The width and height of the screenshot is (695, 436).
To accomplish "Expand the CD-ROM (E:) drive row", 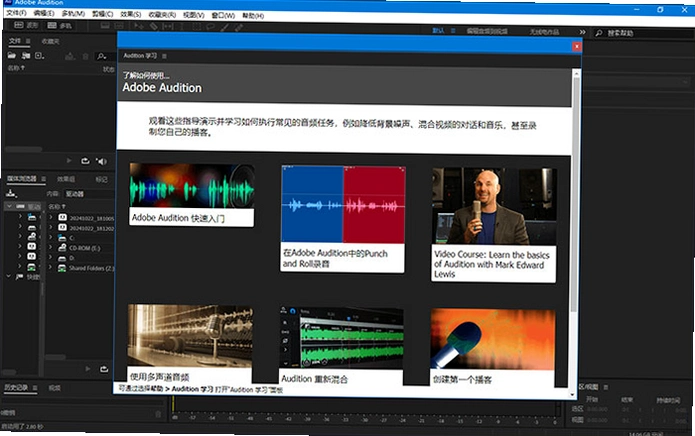I will tap(51, 247).
